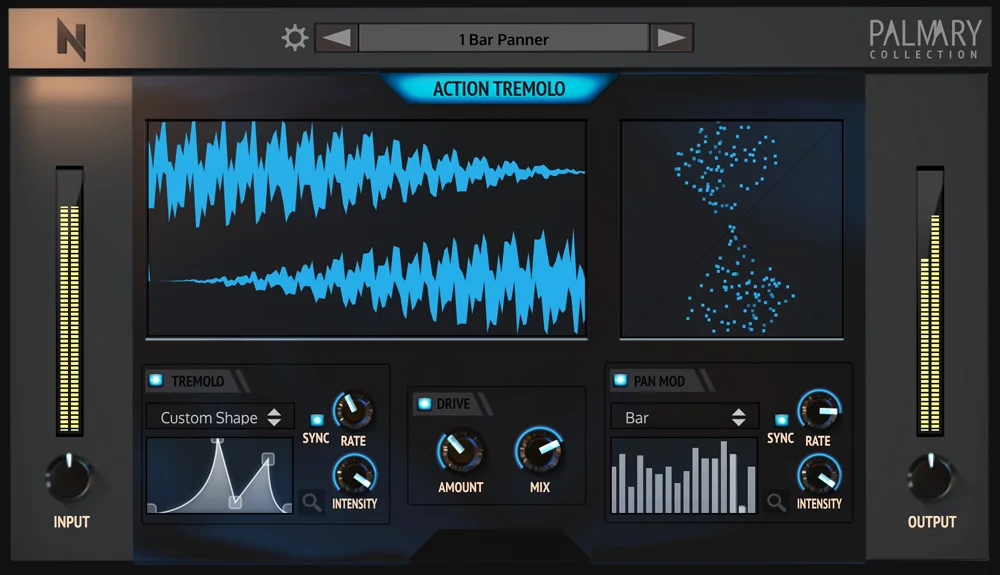Click the Input level knob
This screenshot has width=1000, height=575.
(x=70, y=477)
